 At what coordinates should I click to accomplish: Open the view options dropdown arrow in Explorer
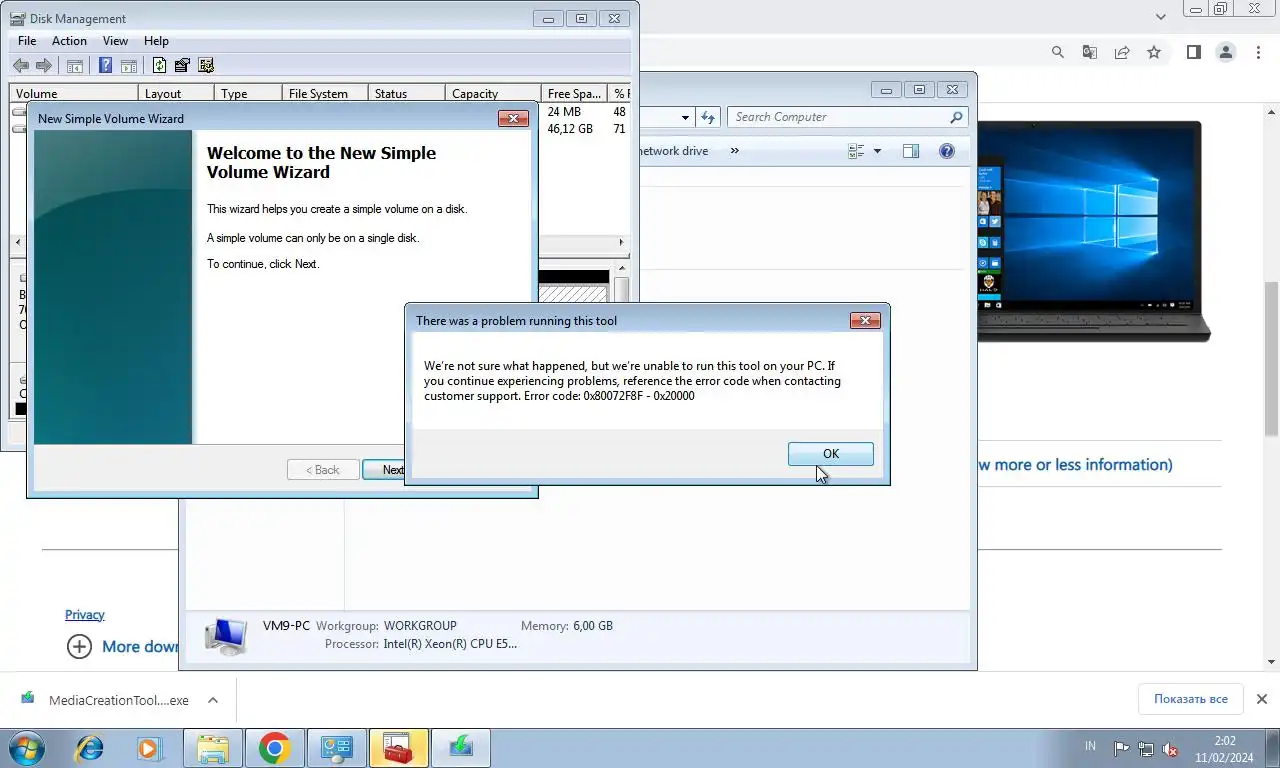click(878, 151)
